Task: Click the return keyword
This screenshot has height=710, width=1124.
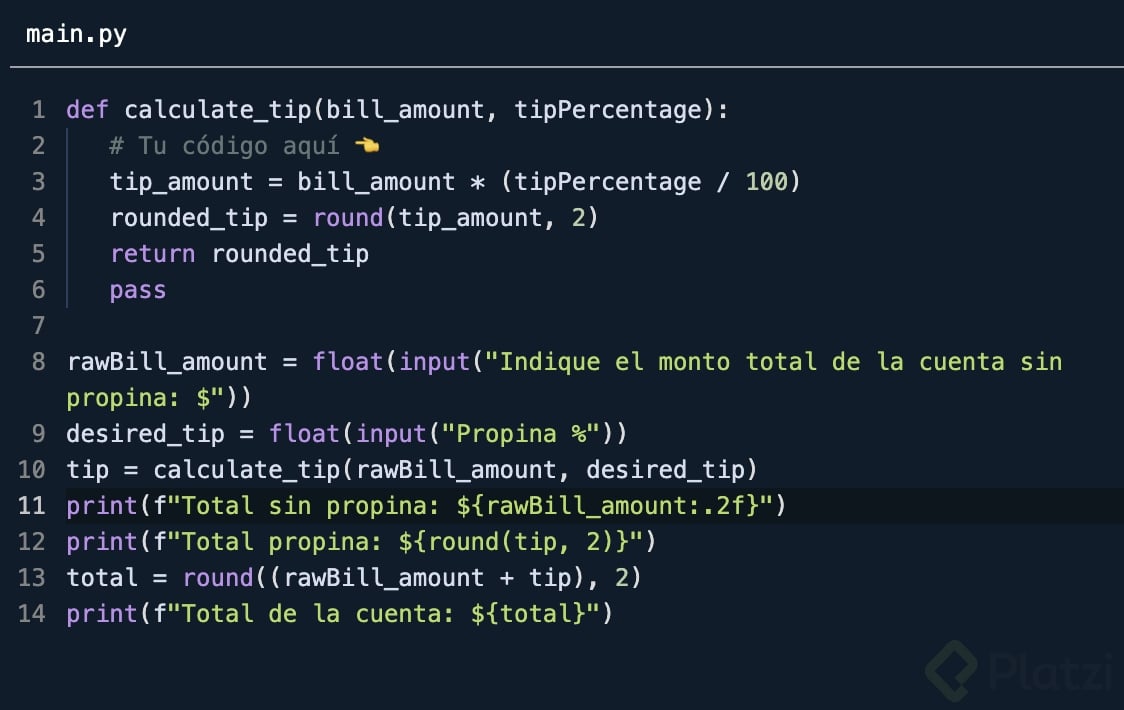Action: coord(152,254)
